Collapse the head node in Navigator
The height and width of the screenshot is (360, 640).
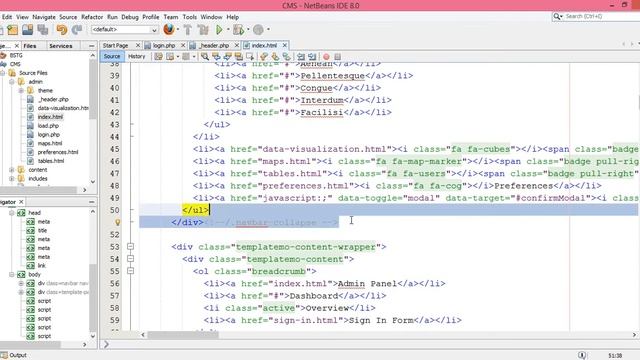[12, 213]
